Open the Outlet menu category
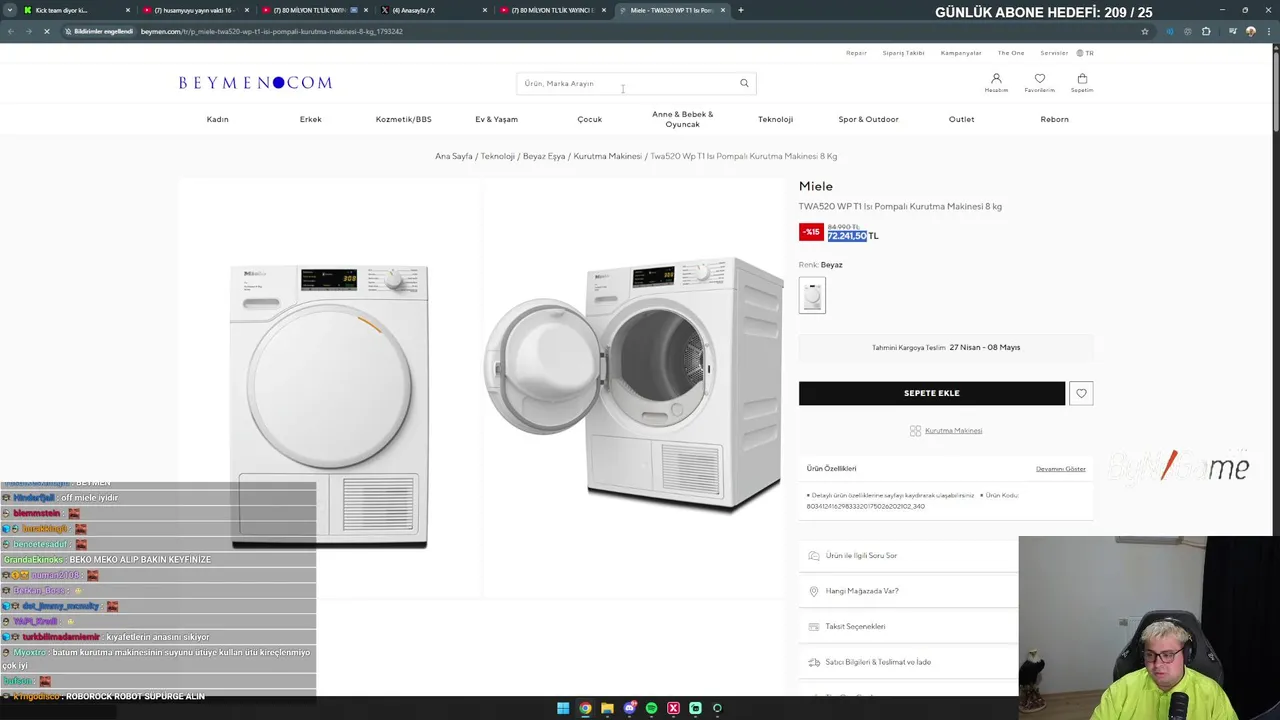Viewport: 1280px width, 720px height. click(x=962, y=119)
